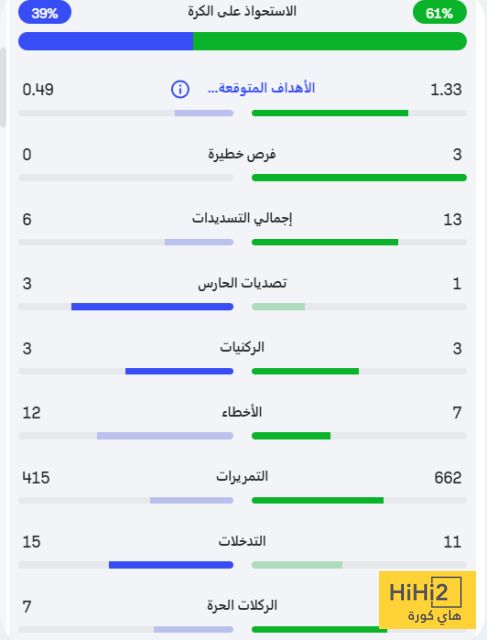
Task: Click the possession bar's green segment
Action: (330, 41)
